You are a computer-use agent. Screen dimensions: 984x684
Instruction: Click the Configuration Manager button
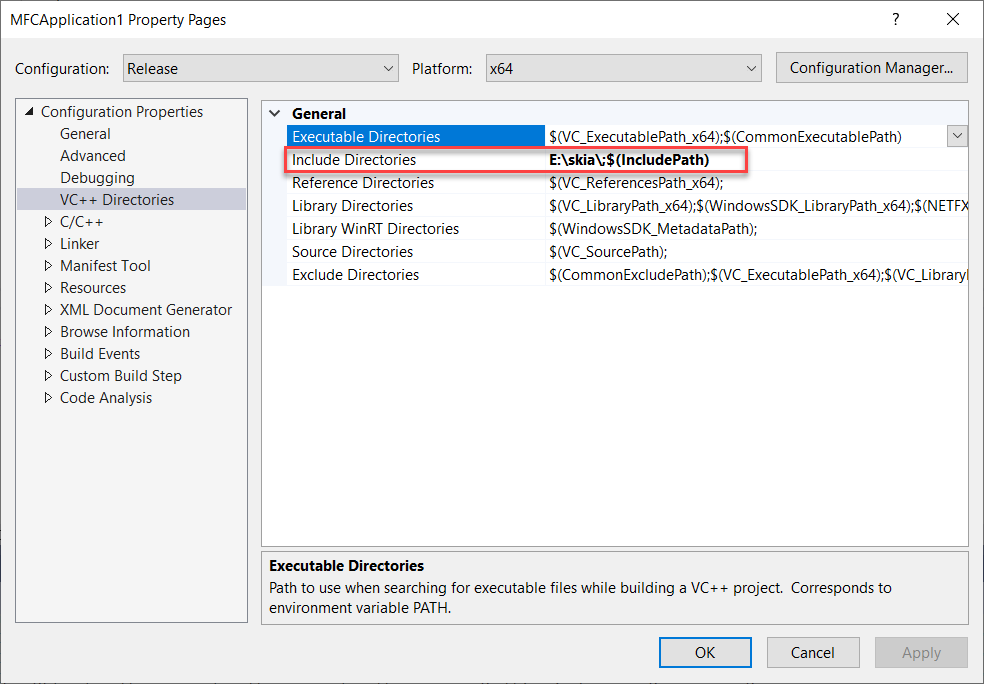coord(871,68)
